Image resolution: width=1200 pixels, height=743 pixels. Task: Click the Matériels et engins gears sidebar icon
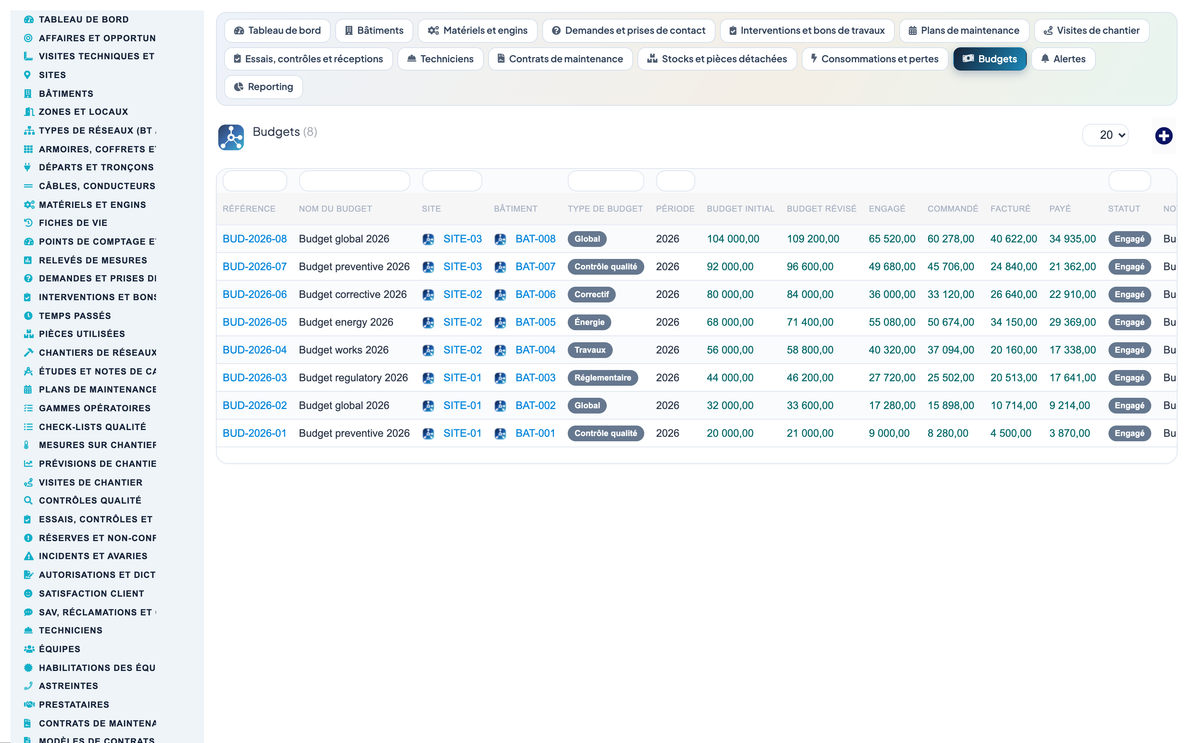28,204
